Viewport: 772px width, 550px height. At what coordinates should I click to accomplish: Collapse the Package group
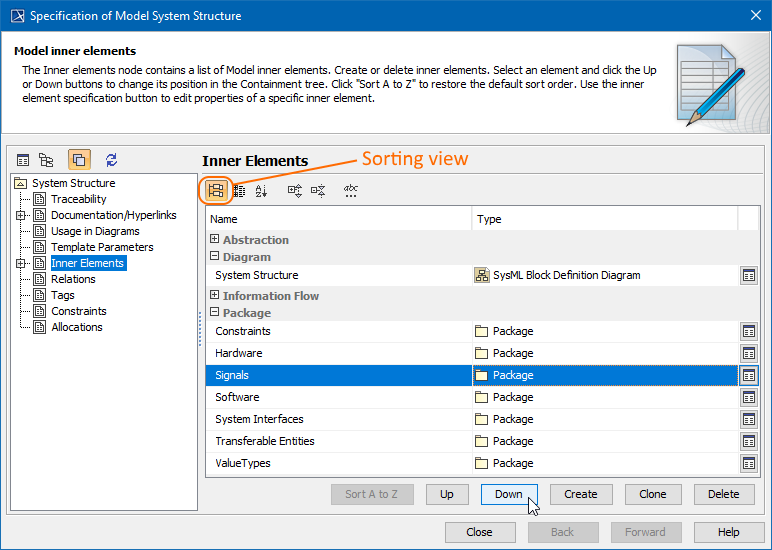(215, 313)
